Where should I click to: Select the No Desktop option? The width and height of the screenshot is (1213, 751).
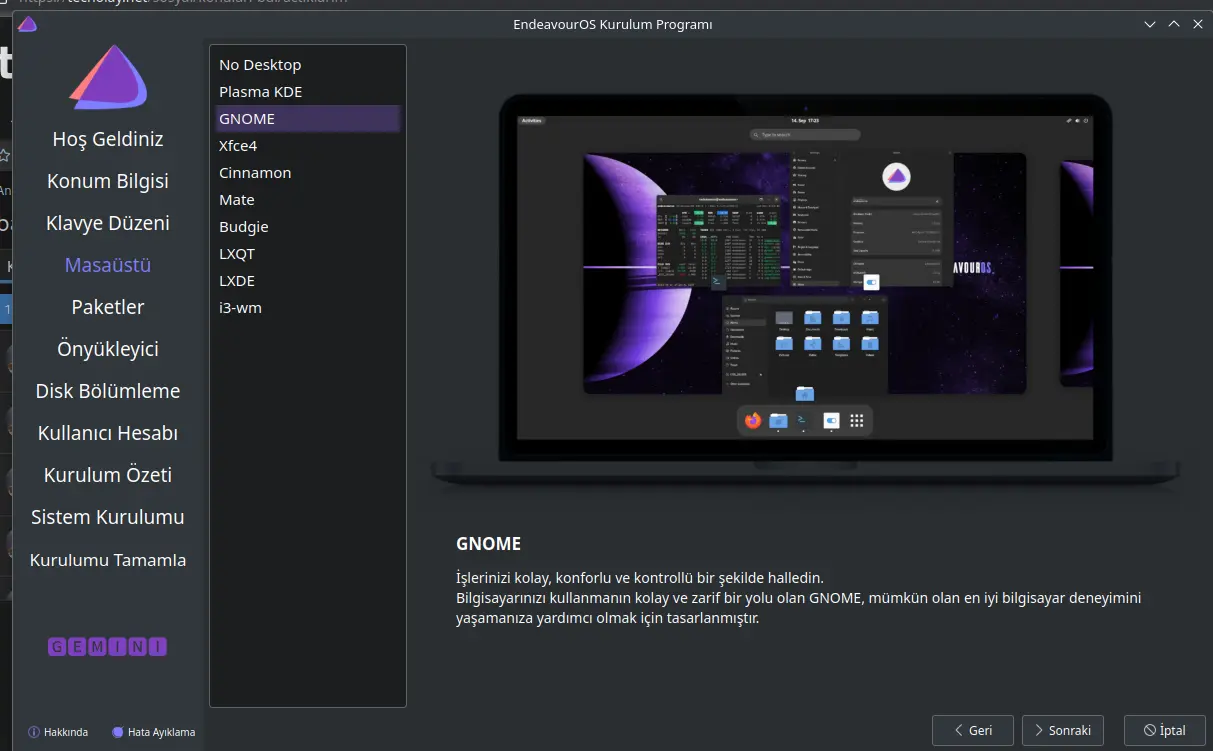click(x=308, y=64)
